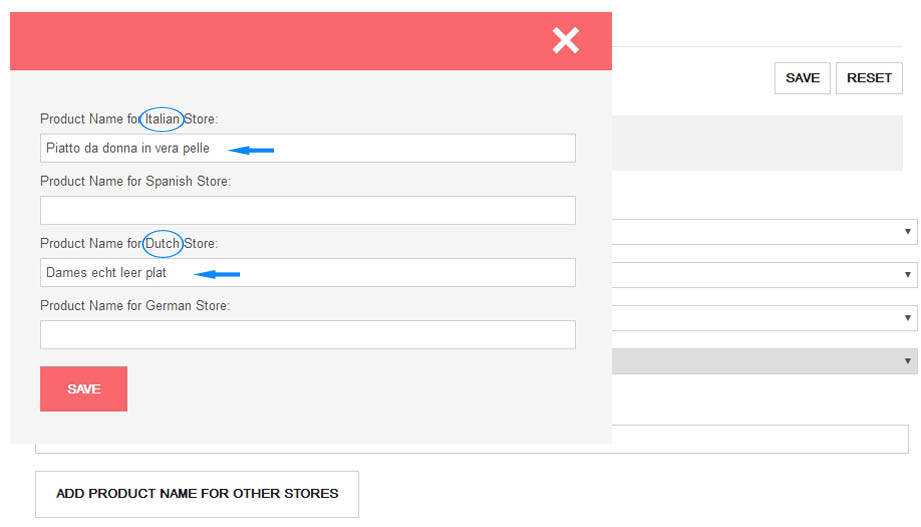The width and height of the screenshot is (921, 527).
Task: Expand the grayed-out dropdown arrow
Action: 908,361
